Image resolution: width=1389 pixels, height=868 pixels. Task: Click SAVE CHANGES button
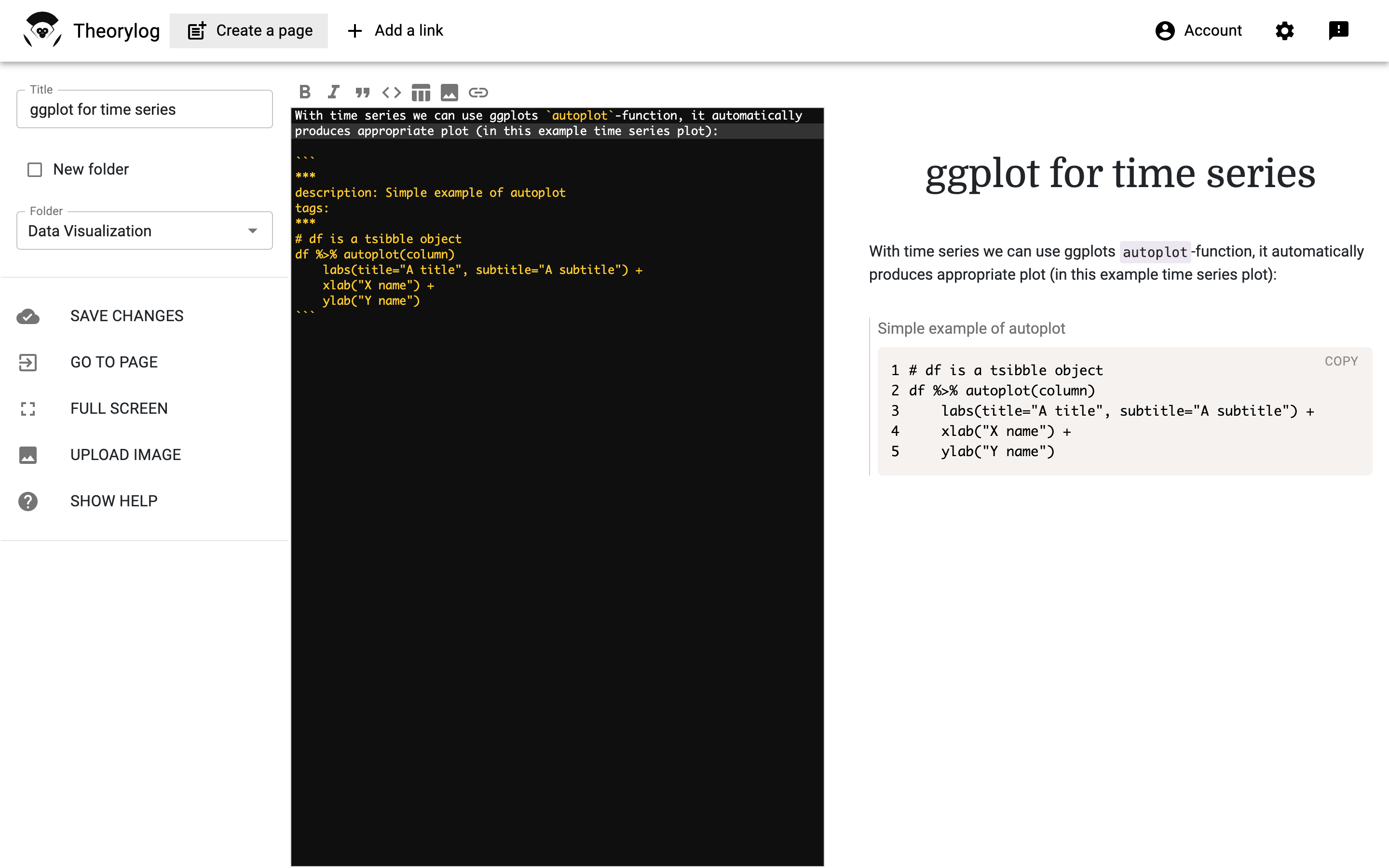click(126, 316)
